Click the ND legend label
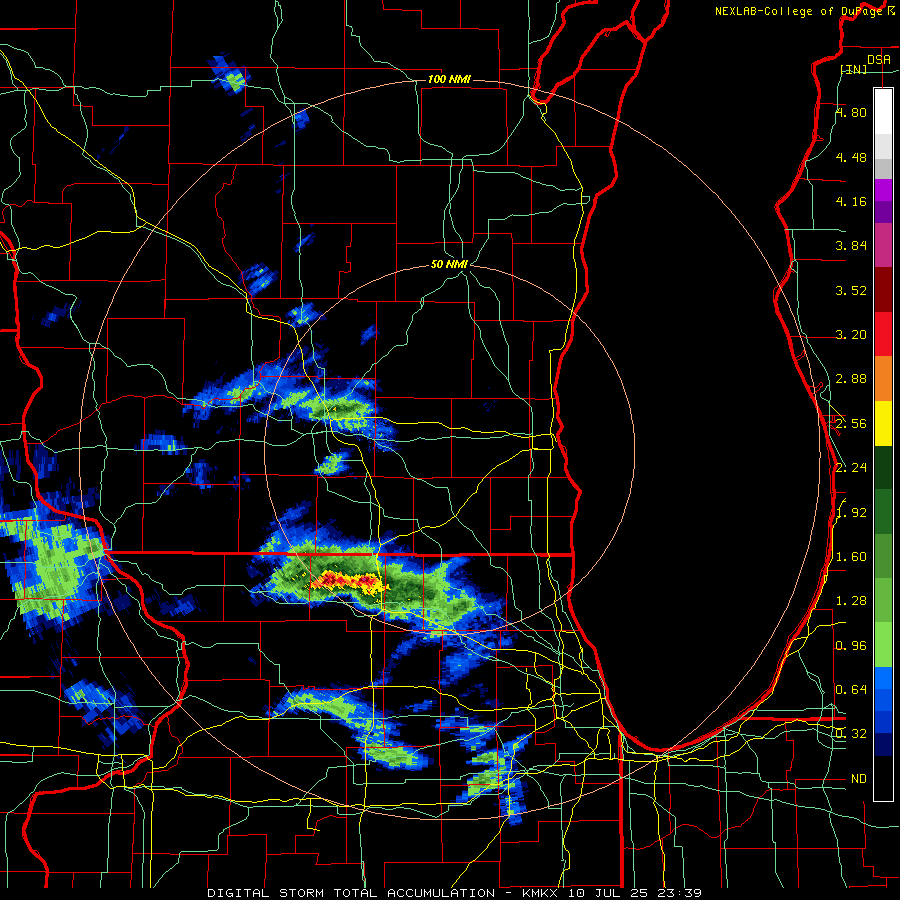This screenshot has width=900, height=900. 859,779
